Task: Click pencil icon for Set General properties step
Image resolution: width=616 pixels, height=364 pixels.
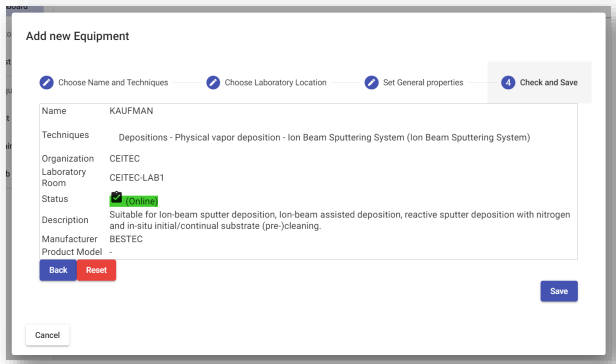Action: (x=371, y=82)
